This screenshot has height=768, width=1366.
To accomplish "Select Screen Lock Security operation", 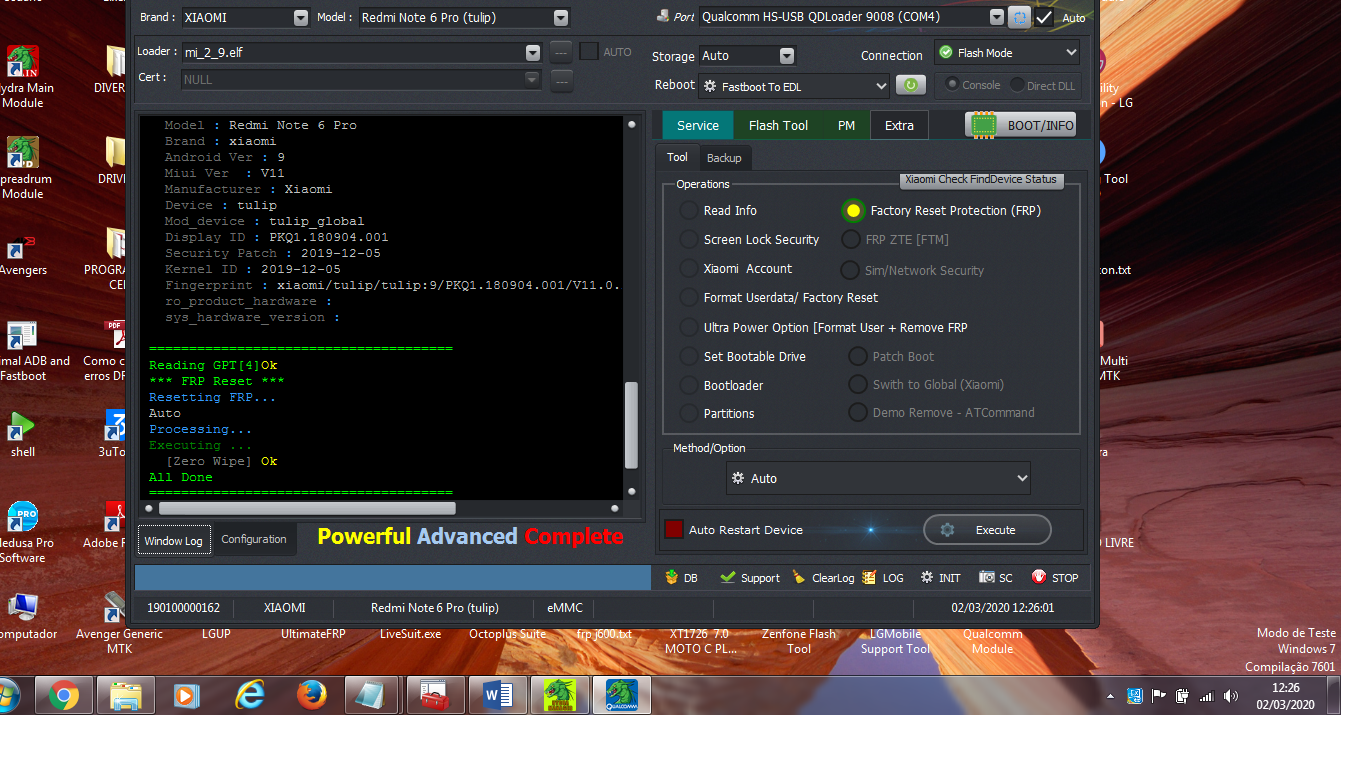I will click(x=689, y=240).
